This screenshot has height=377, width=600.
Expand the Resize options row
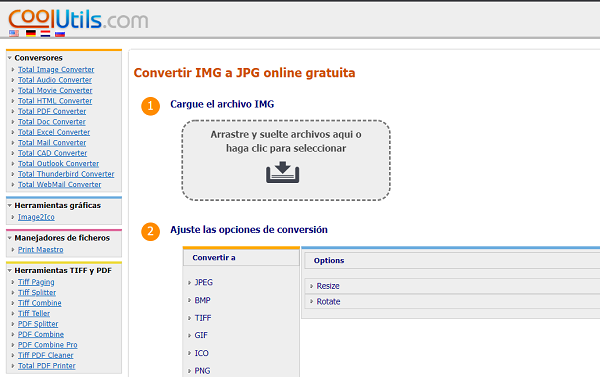pyautogui.click(x=452, y=286)
